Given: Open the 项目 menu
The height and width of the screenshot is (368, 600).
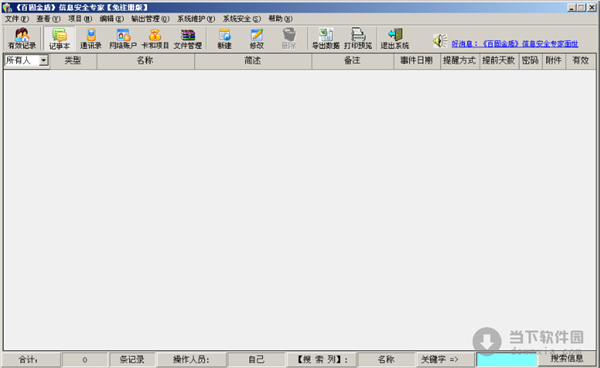Looking at the screenshot, I should (x=80, y=19).
